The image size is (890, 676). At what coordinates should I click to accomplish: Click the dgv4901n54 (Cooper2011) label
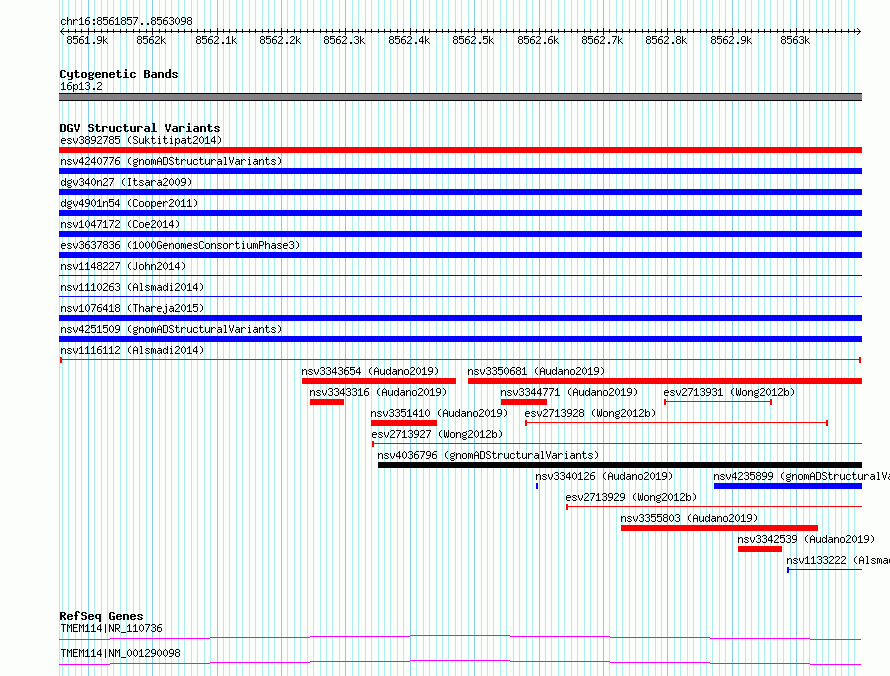(x=129, y=203)
